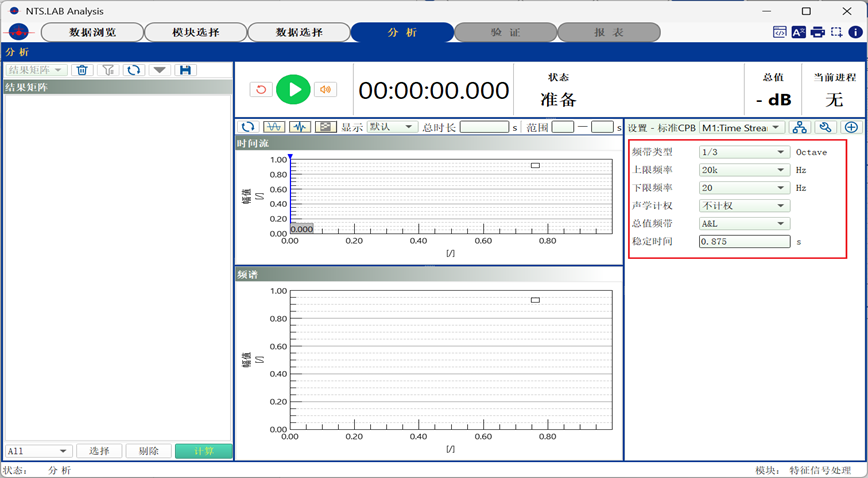Toggle the orange speaker audio icon
Image resolution: width=868 pixels, height=478 pixels.
pos(325,90)
